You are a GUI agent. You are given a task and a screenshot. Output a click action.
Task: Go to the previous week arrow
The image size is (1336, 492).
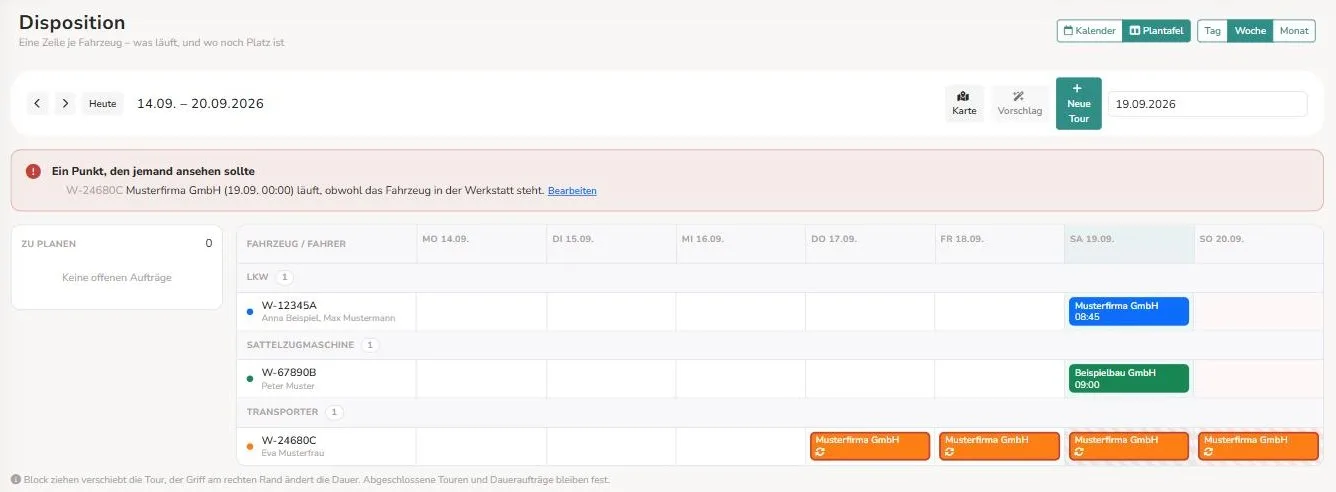tap(38, 103)
